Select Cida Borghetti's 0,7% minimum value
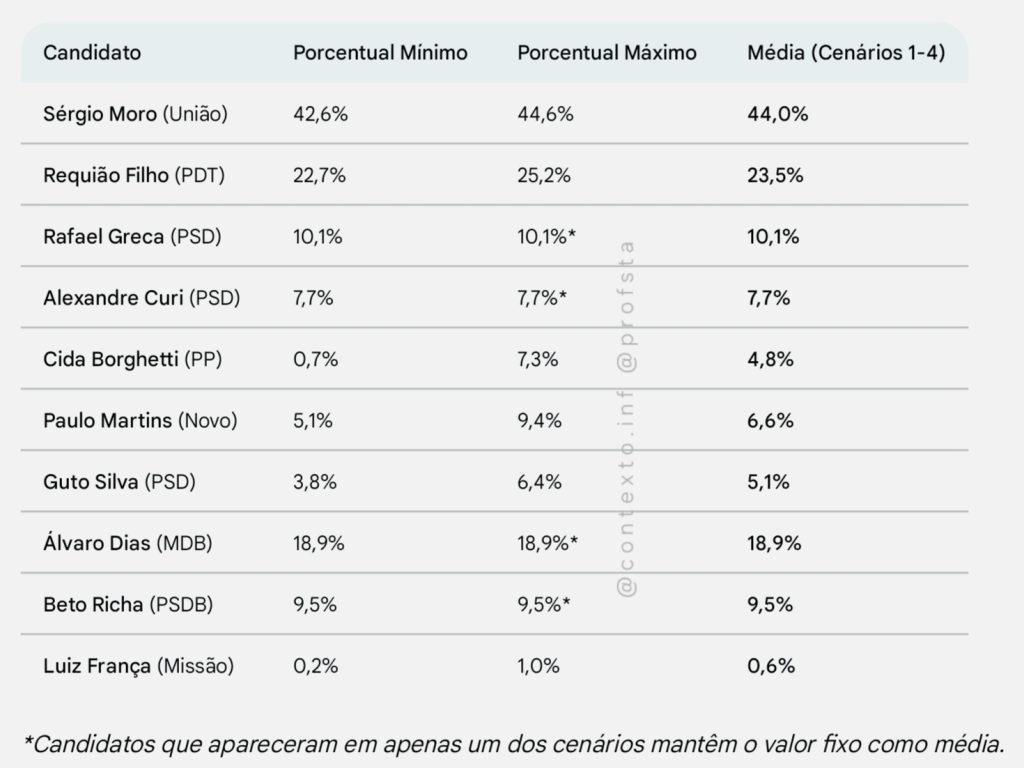The height and width of the screenshot is (768, 1024). point(315,360)
